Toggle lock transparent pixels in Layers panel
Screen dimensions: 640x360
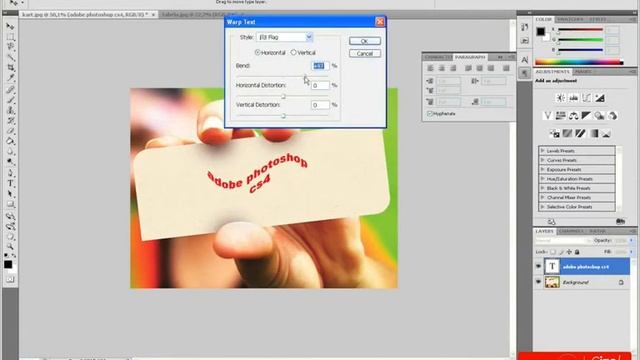coord(553,252)
